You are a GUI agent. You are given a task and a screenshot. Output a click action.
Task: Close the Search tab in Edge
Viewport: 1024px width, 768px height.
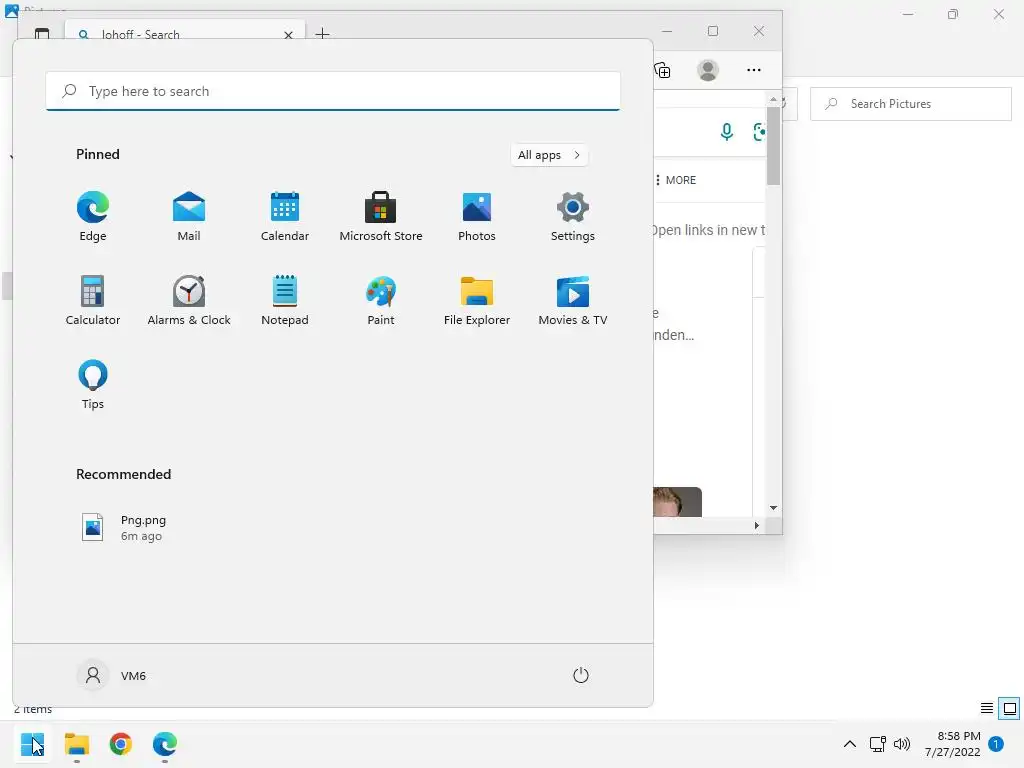pyautogui.click(x=288, y=35)
